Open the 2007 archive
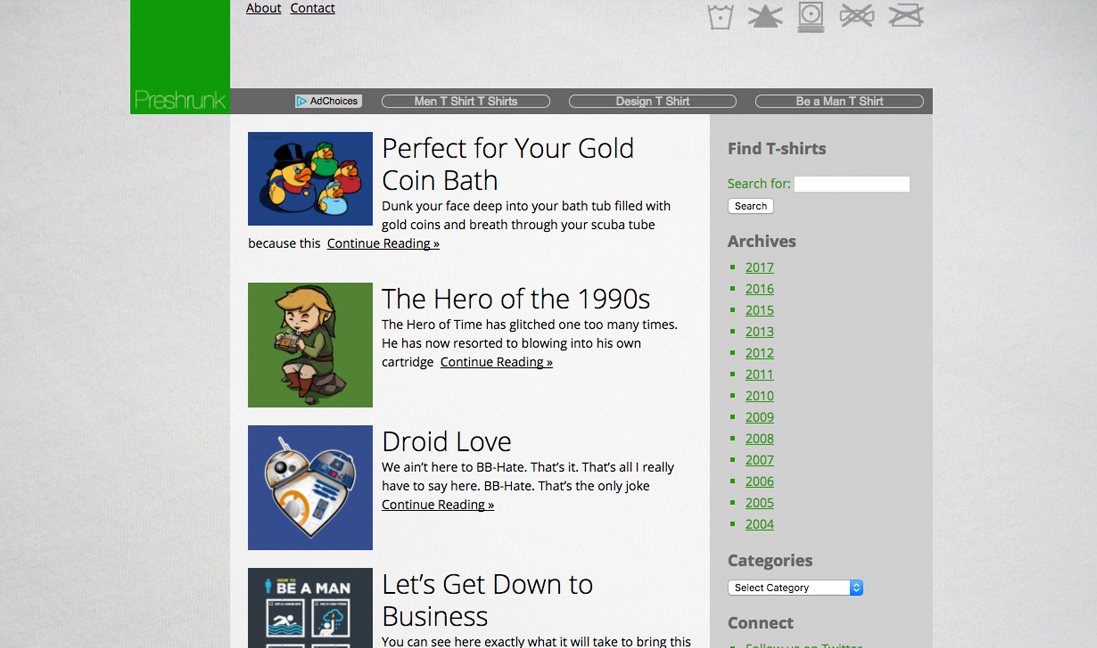Screen dimensions: 1097x648 point(759,460)
